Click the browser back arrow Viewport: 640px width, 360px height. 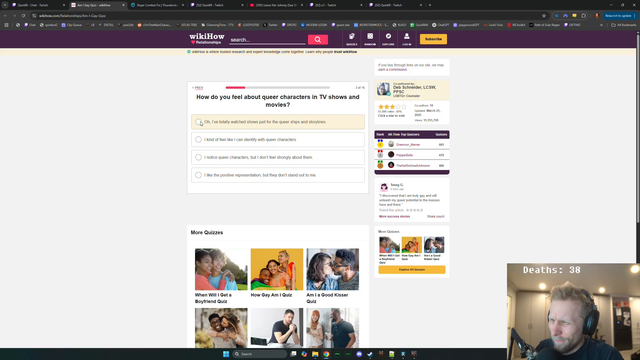[5, 16]
